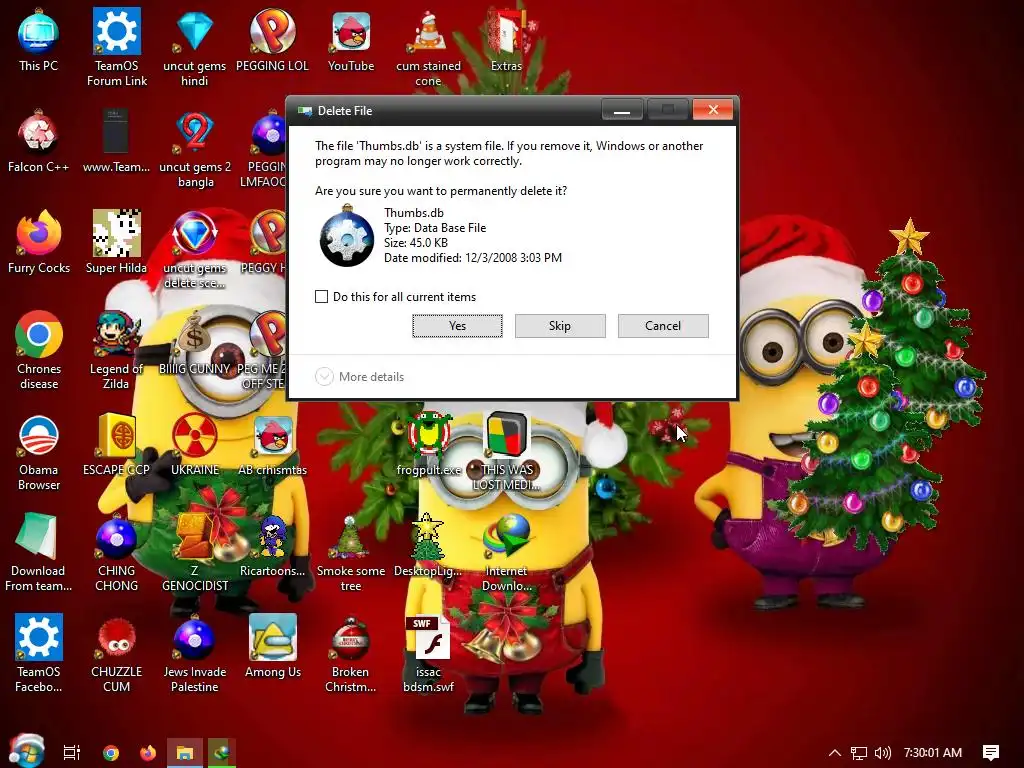This screenshot has height=768, width=1024.
Task: Cancel the Delete File dialog
Action: [x=663, y=326]
